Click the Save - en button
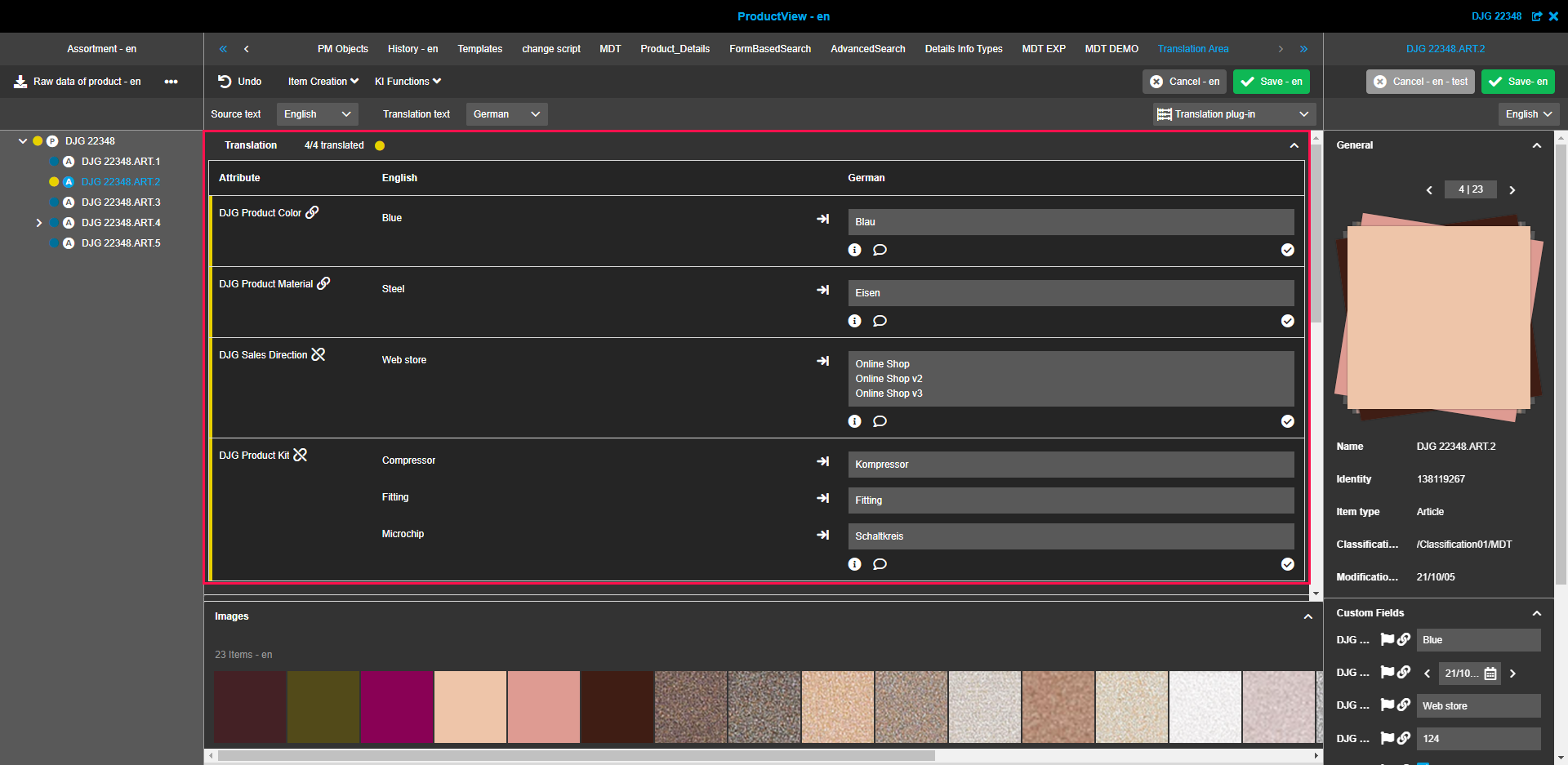Image resolution: width=1568 pixels, height=765 pixels. 1271,82
